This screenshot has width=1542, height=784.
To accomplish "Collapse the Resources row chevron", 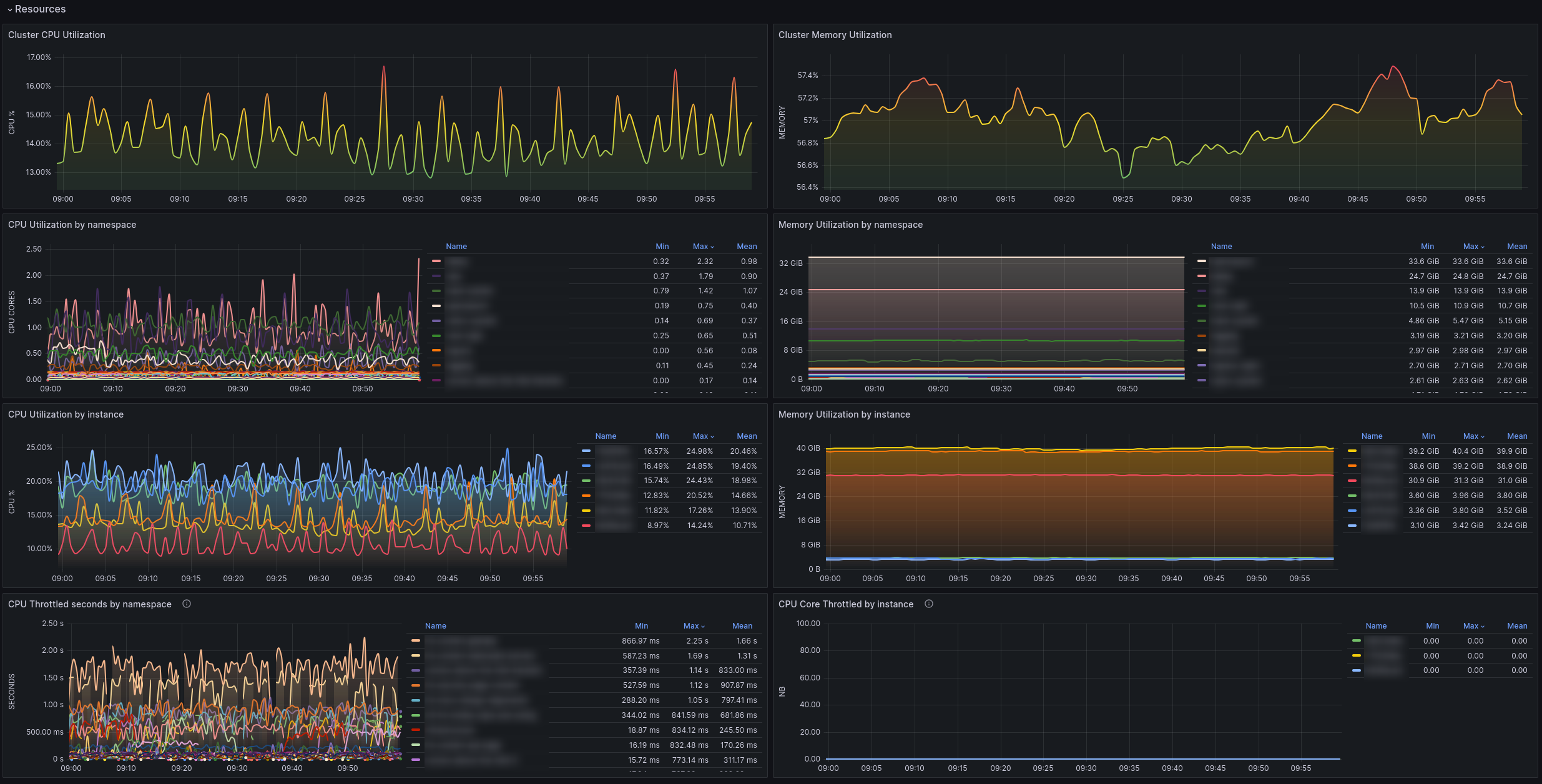I will (x=9, y=9).
